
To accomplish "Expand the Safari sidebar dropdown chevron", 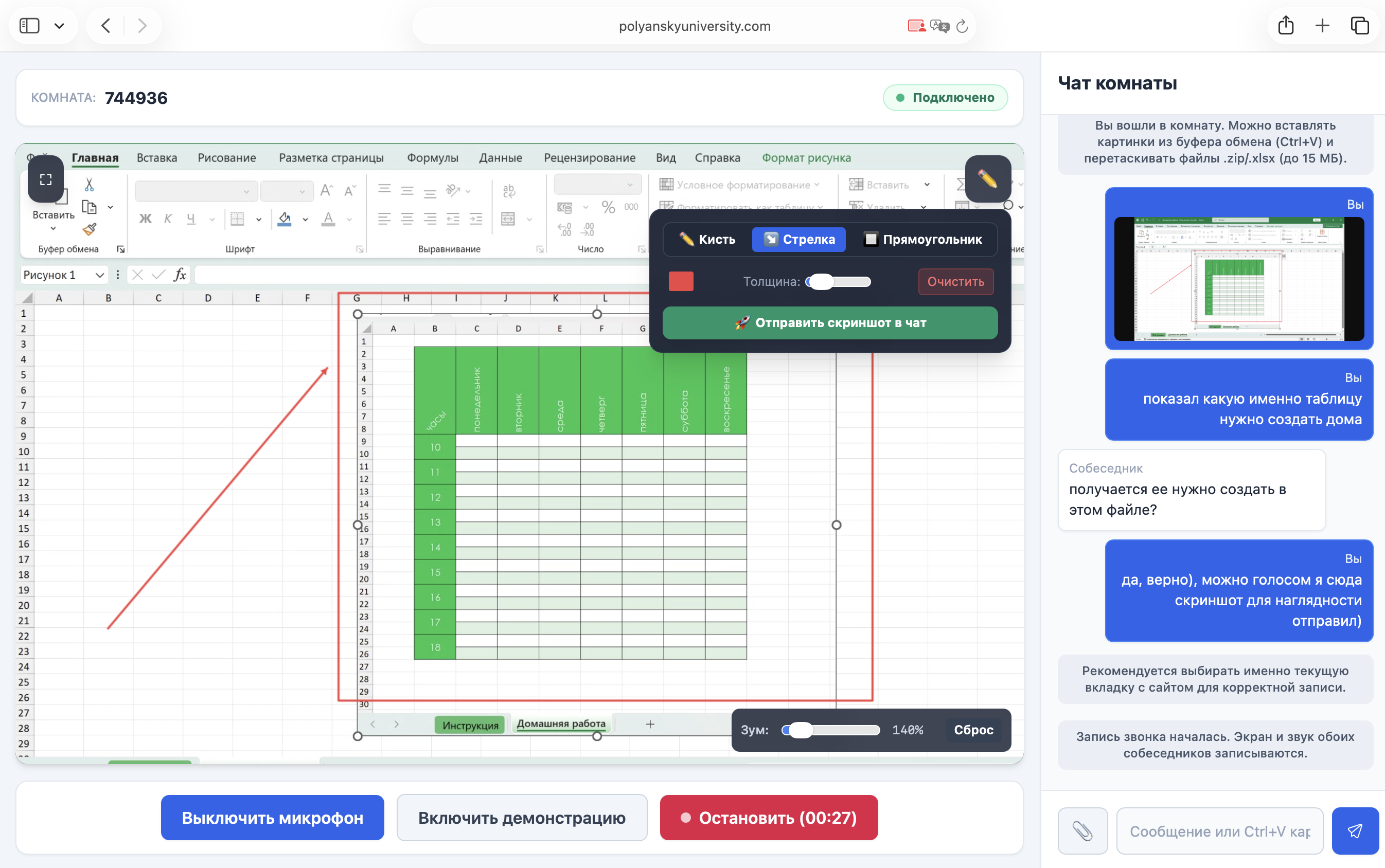I will click(x=59, y=26).
